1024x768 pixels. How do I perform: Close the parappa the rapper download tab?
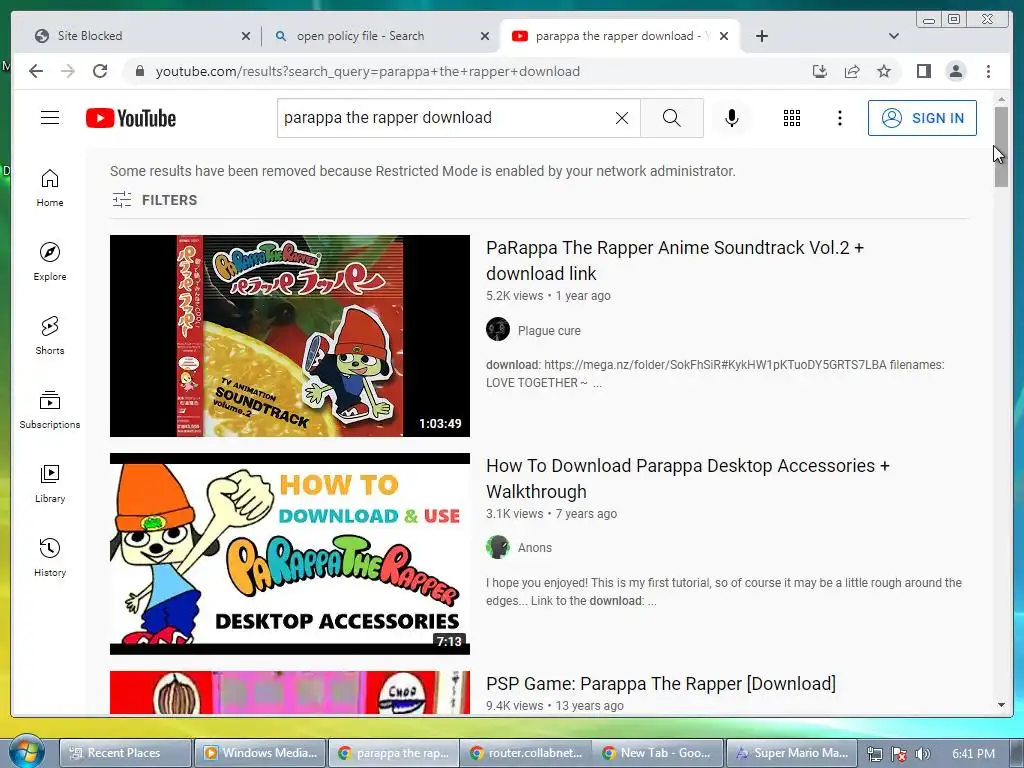tap(724, 36)
